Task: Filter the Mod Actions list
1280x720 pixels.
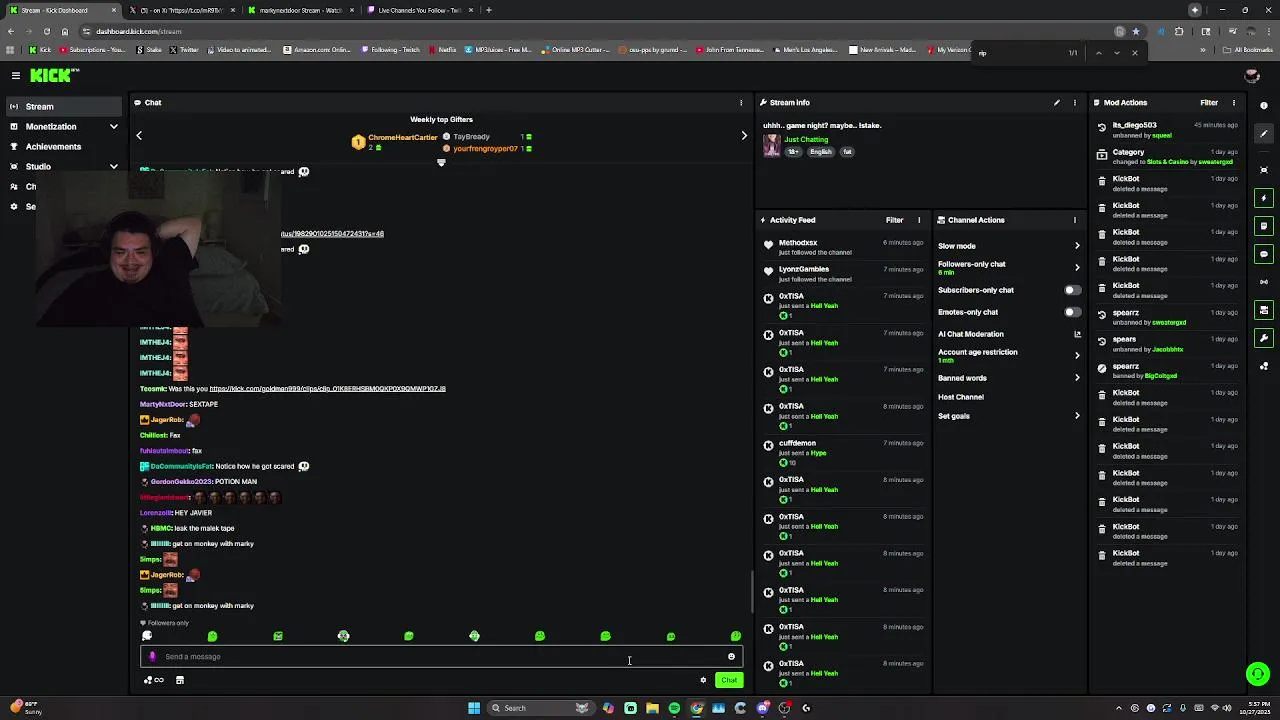Action: tap(1209, 102)
